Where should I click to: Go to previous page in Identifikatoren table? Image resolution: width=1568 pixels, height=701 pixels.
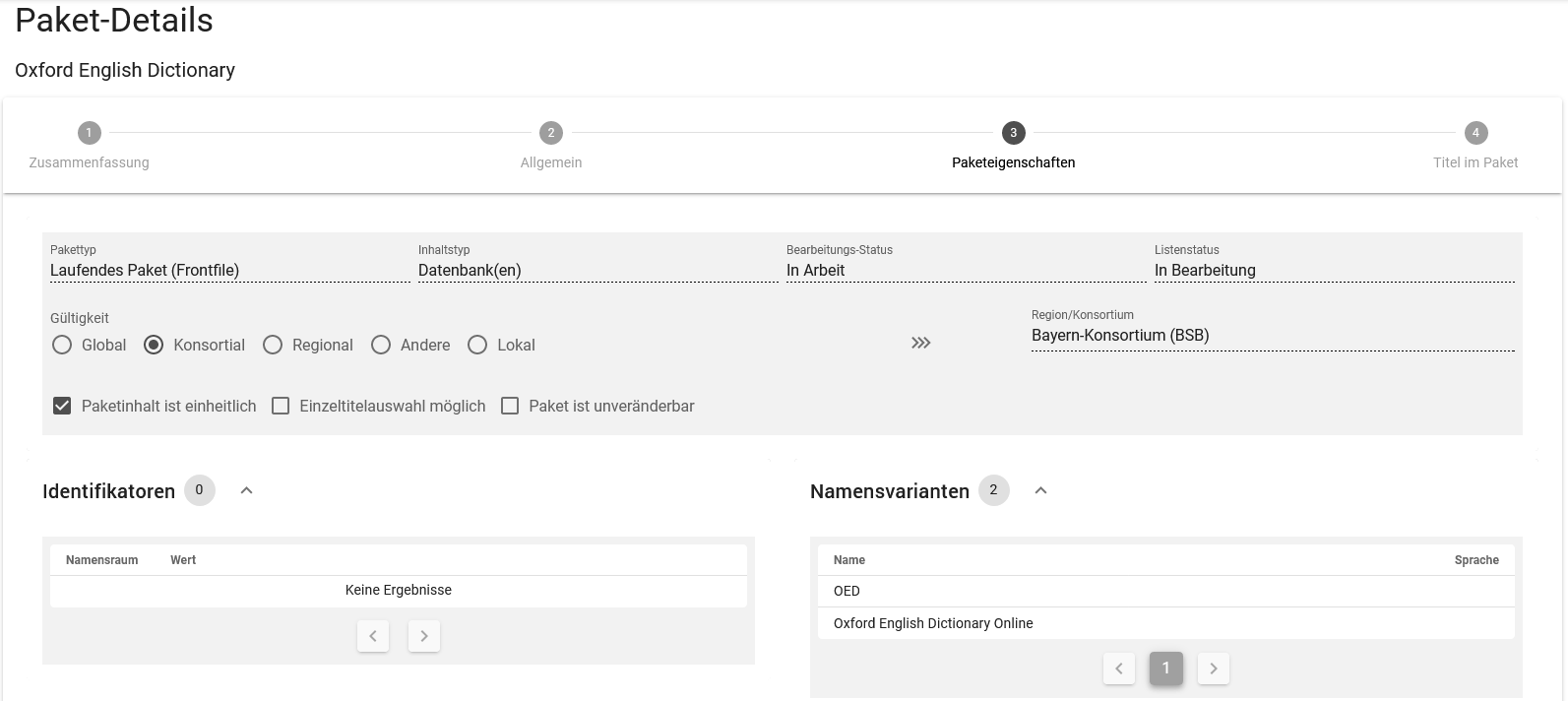(x=373, y=636)
